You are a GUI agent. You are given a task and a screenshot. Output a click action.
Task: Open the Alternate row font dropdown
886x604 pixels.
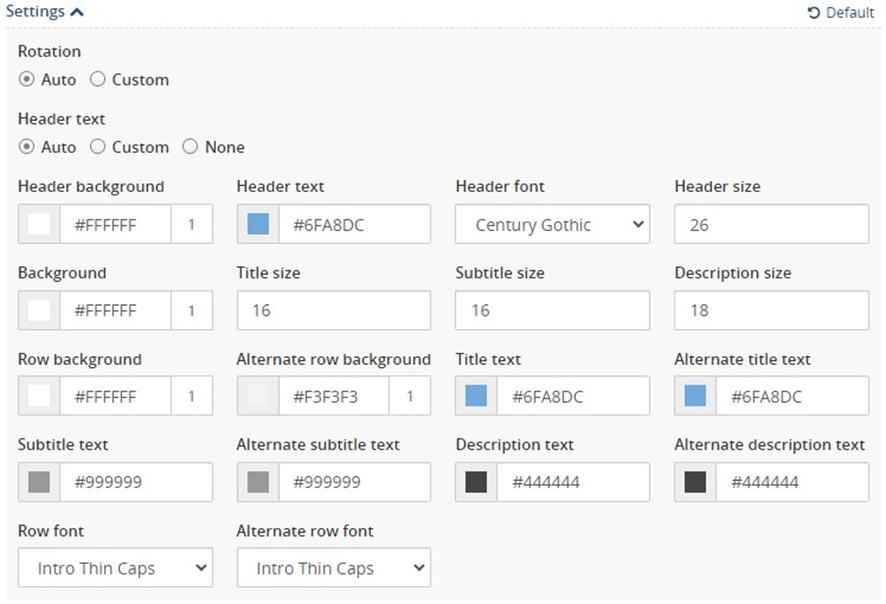coord(333,567)
